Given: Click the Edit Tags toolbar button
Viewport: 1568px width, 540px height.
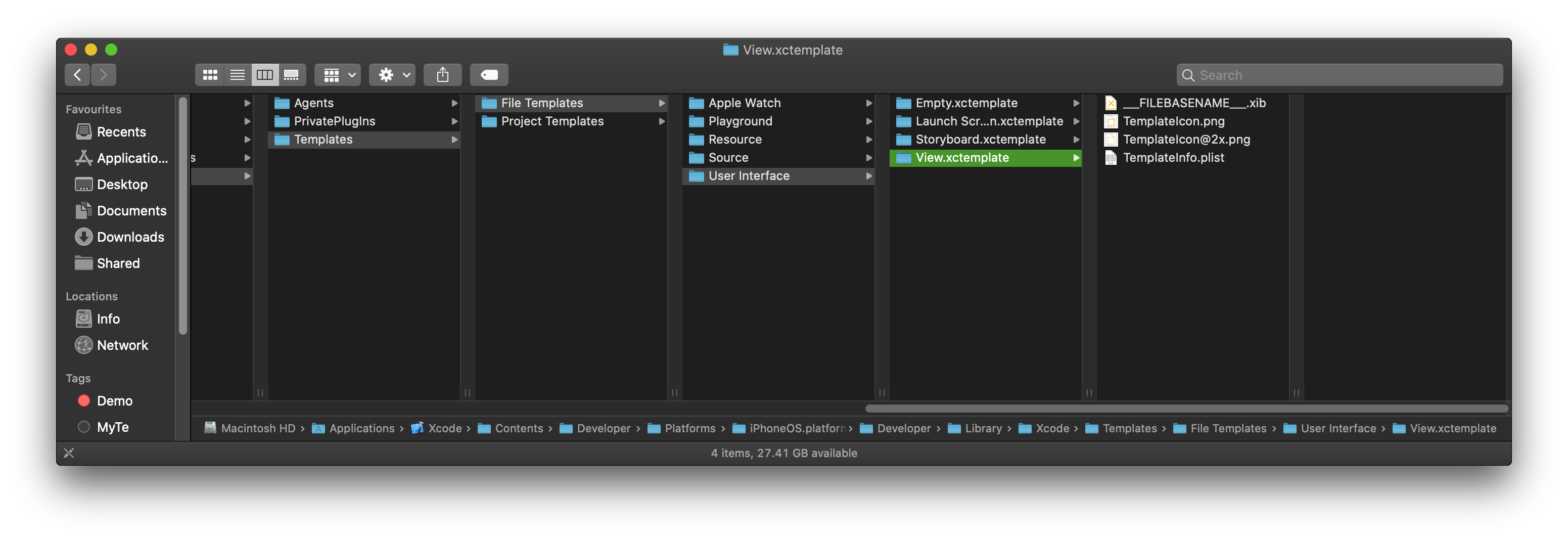Looking at the screenshot, I should (x=489, y=75).
